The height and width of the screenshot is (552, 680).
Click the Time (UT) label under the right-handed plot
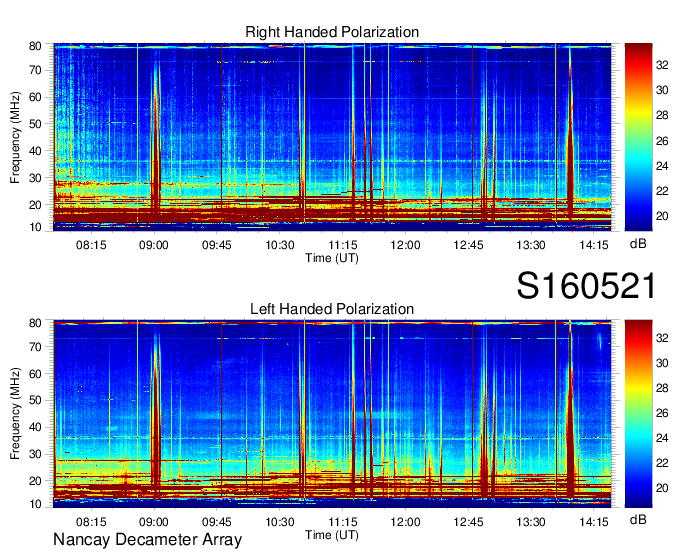click(332, 258)
